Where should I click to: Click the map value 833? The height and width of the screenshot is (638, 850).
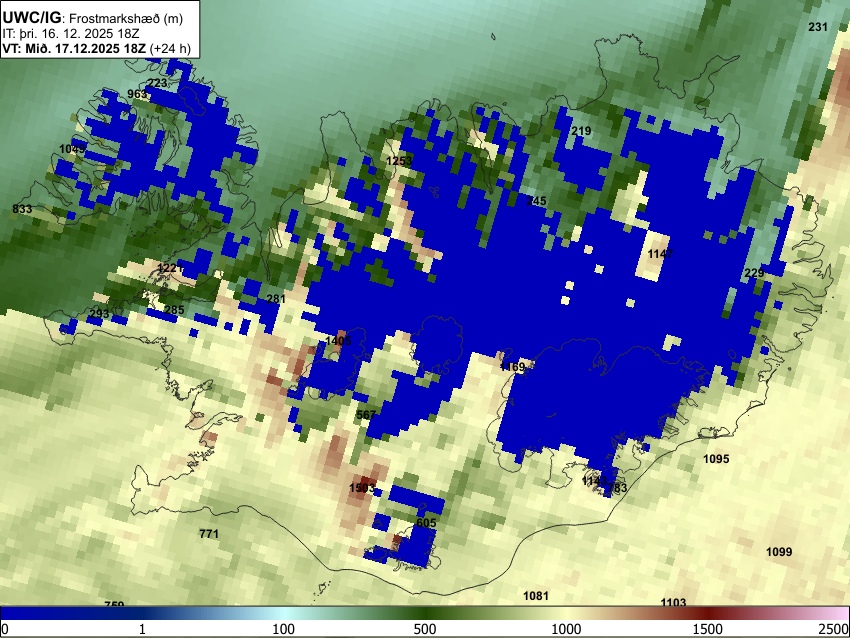click(22, 209)
